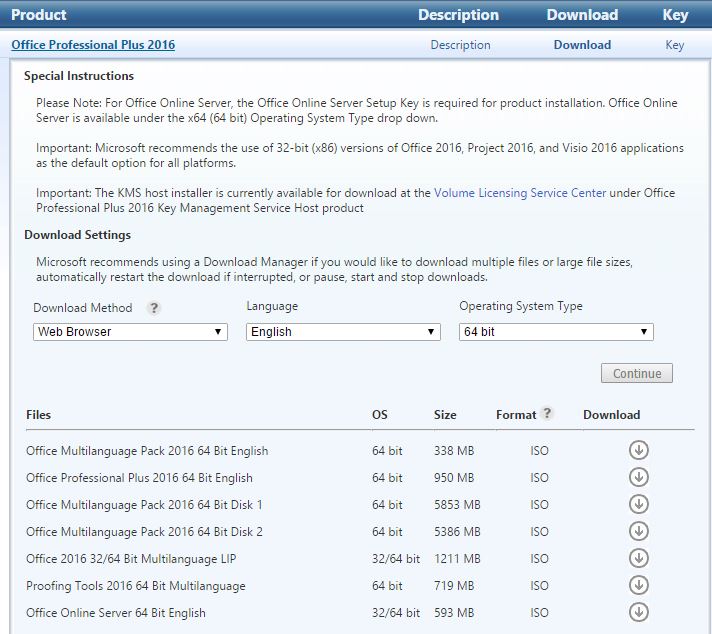Click the Special Instructions heading
This screenshot has width=712, height=634.
click(x=79, y=76)
